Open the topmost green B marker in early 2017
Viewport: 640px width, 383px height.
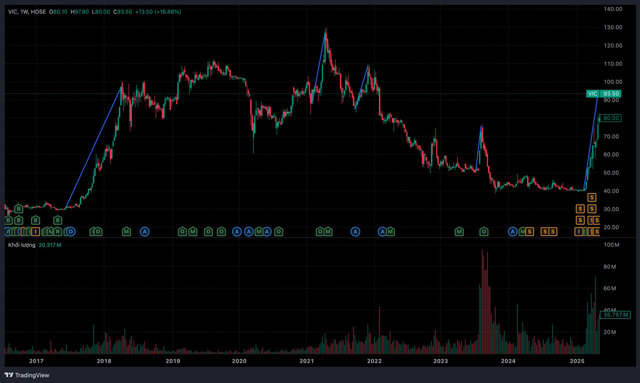18,209
